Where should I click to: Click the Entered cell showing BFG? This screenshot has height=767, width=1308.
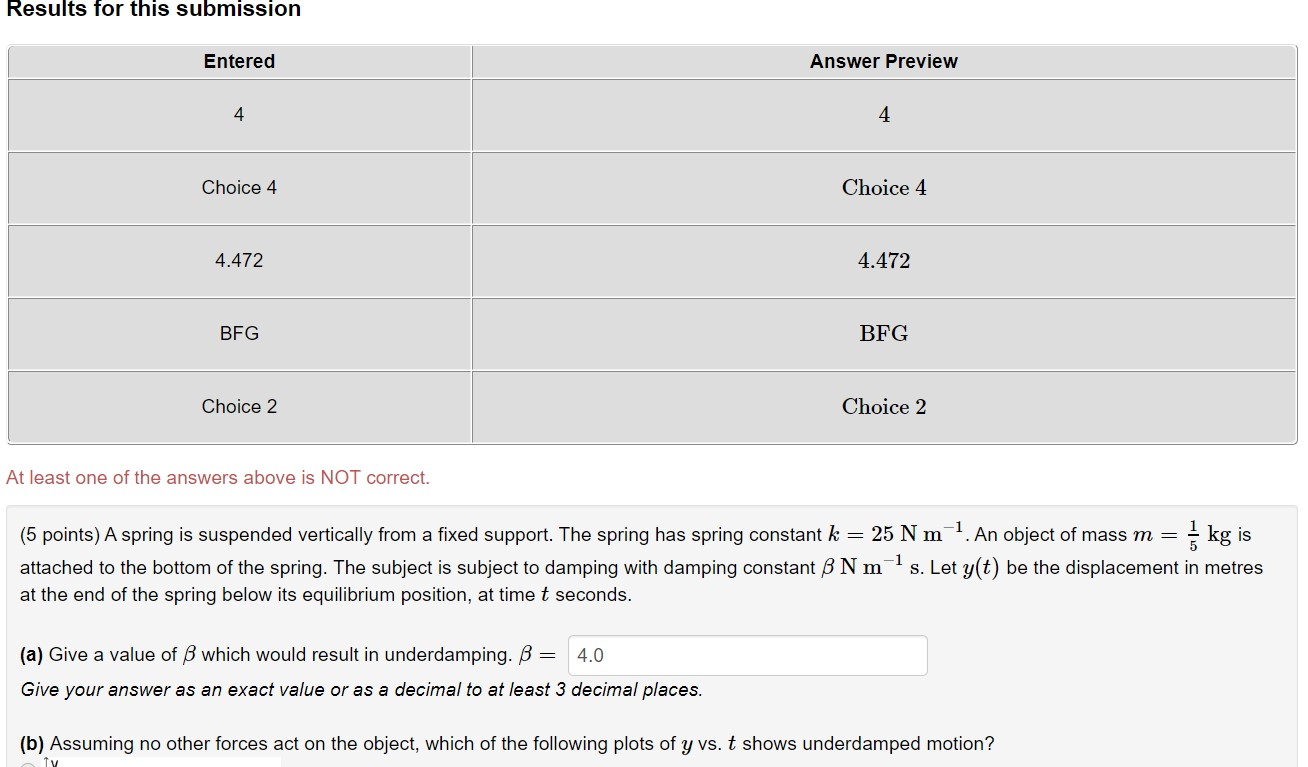[238, 333]
